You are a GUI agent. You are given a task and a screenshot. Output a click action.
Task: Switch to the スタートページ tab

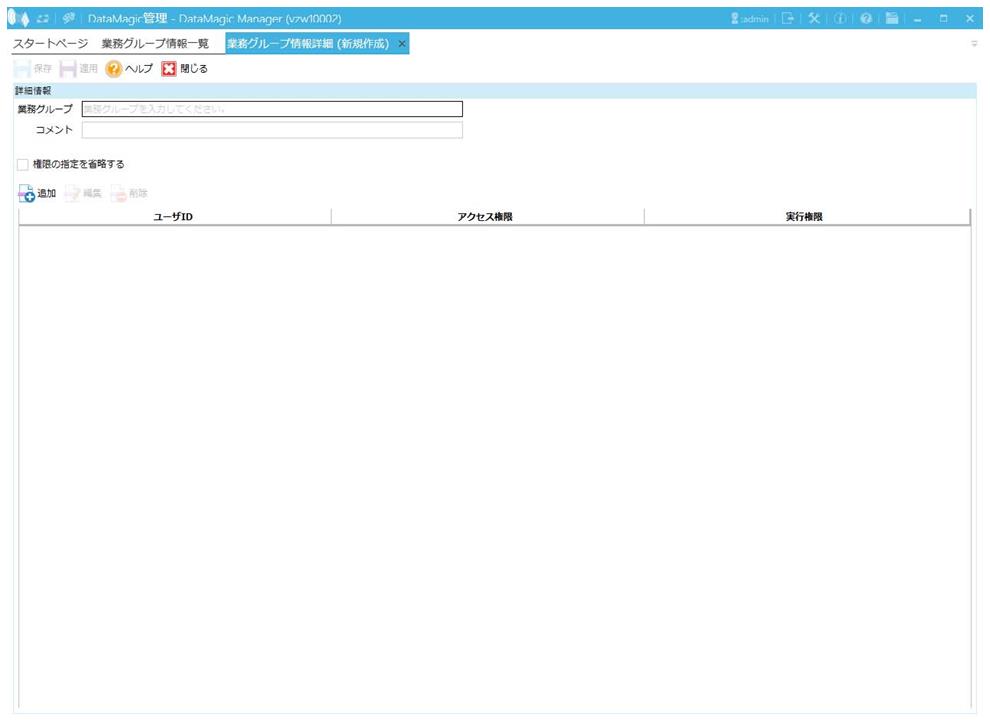(50, 44)
